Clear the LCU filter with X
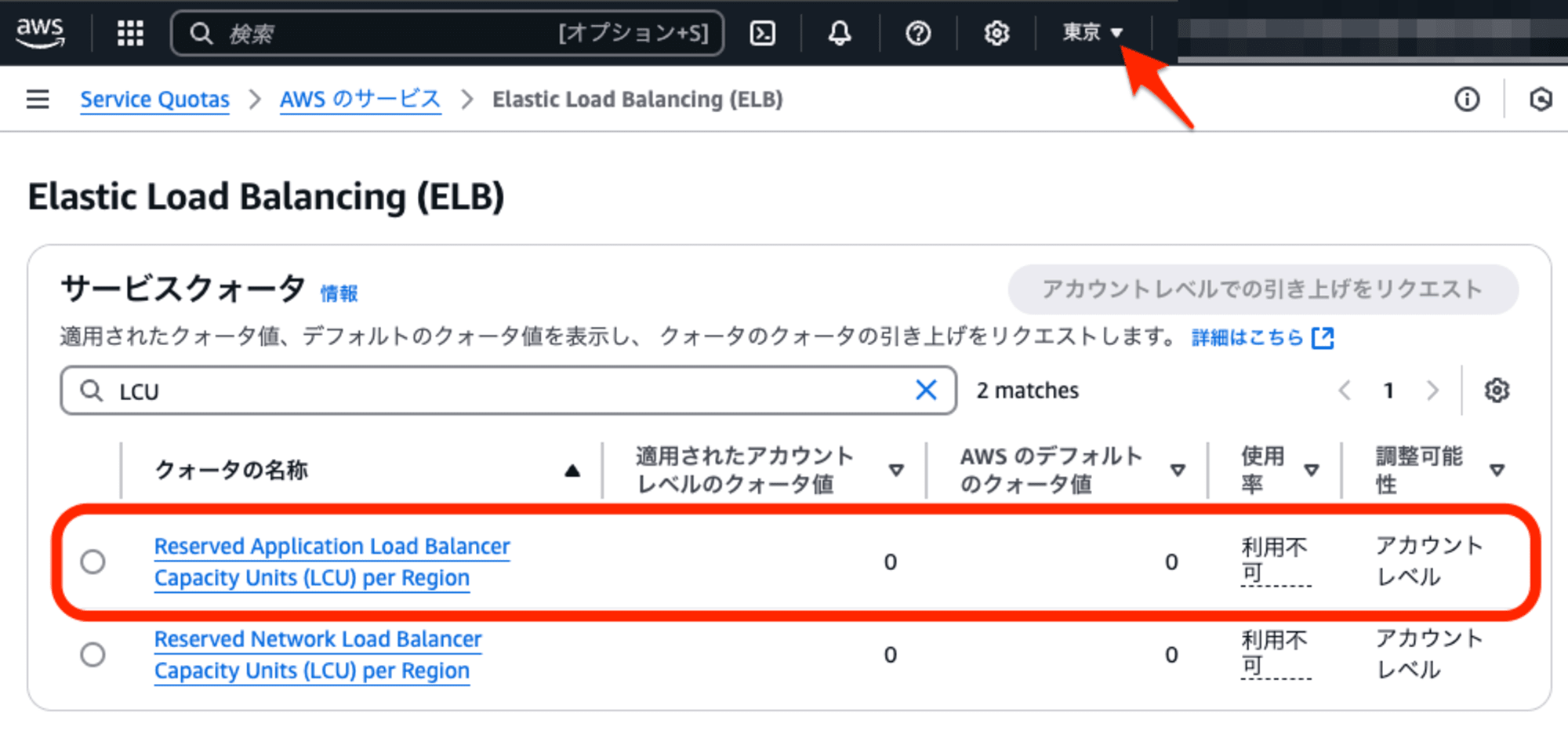Screen dimensions: 1568x738 pos(926,390)
